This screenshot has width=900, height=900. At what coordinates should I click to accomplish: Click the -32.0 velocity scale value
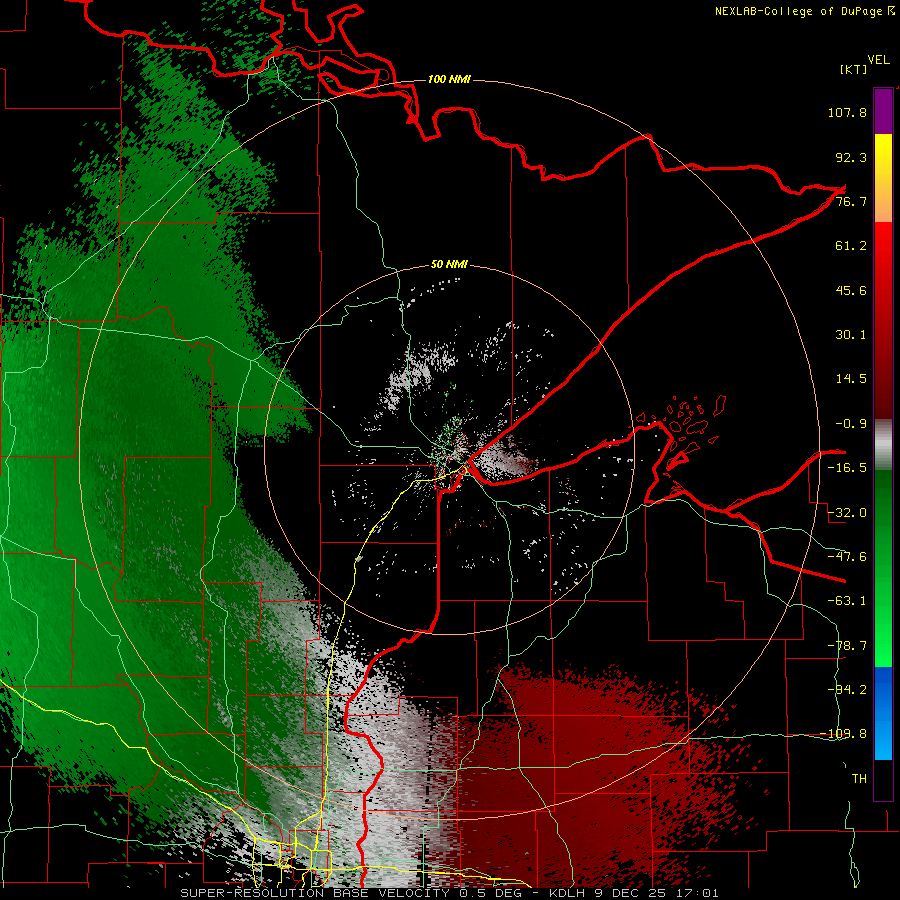point(847,513)
